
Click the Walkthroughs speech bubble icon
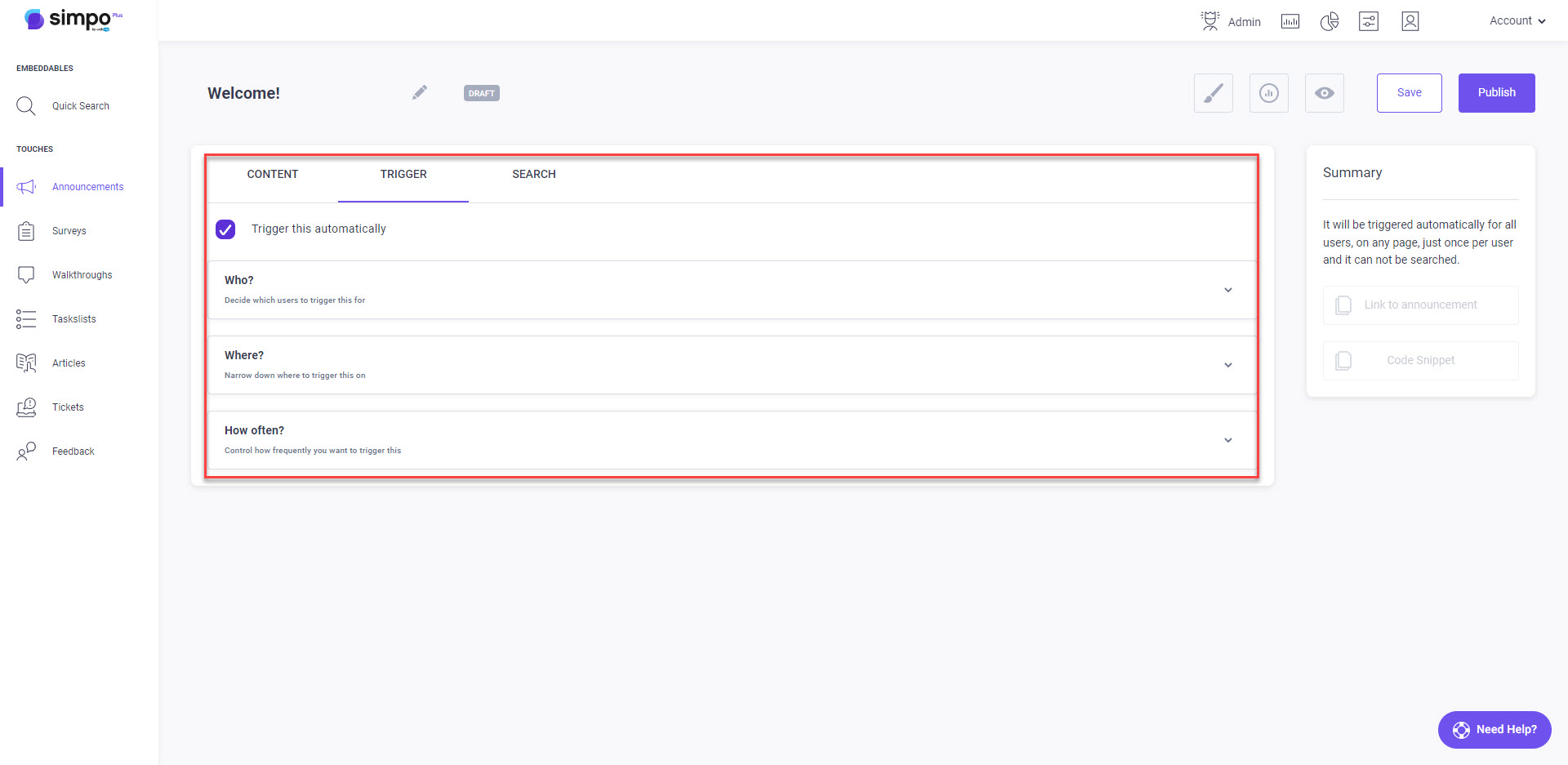point(26,275)
